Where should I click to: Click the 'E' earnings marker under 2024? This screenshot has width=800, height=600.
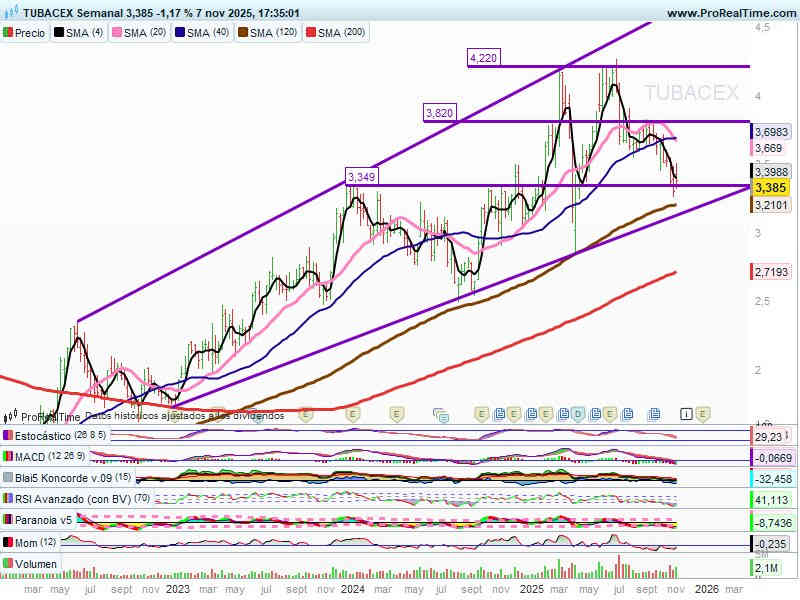[x=352, y=413]
